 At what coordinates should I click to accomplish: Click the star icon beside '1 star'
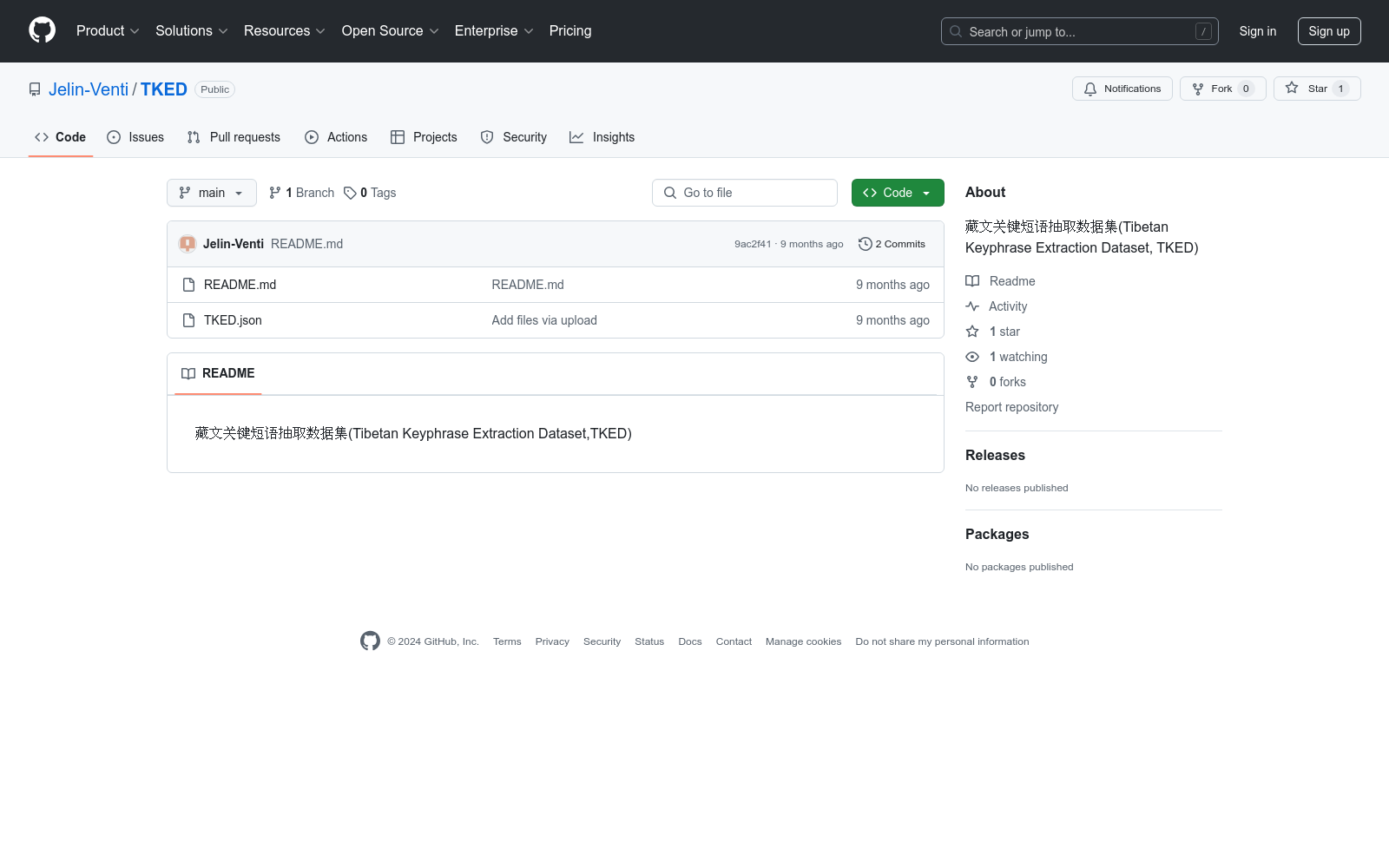point(972,332)
